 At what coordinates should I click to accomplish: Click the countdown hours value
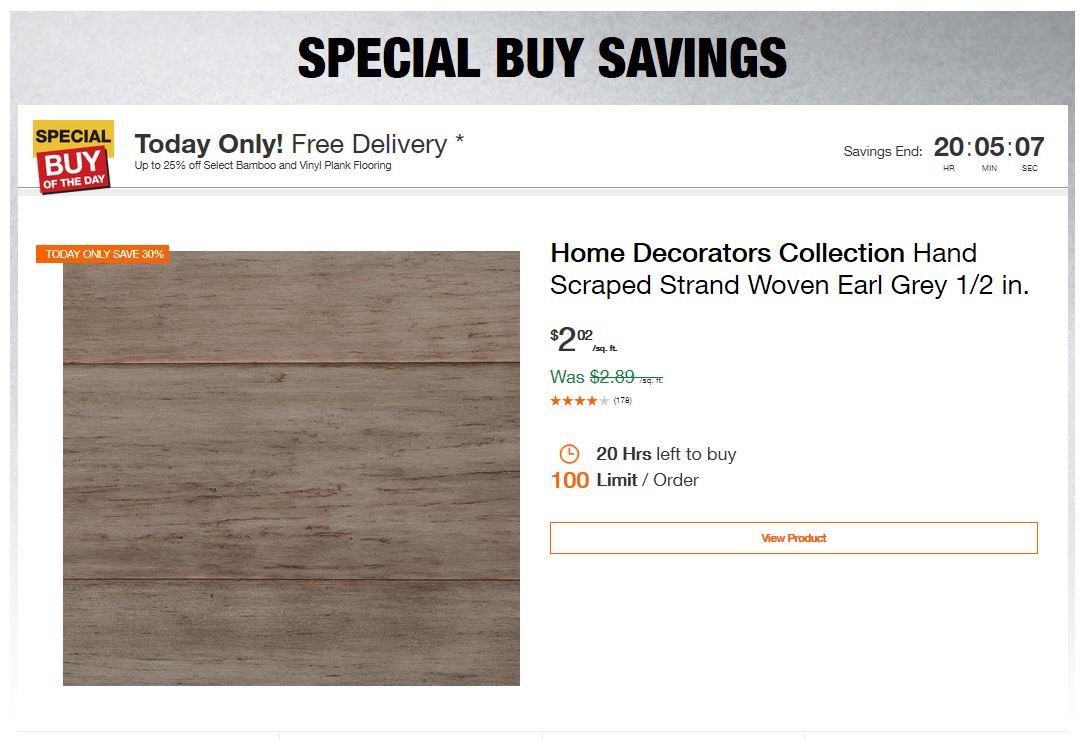pyautogui.click(x=948, y=148)
